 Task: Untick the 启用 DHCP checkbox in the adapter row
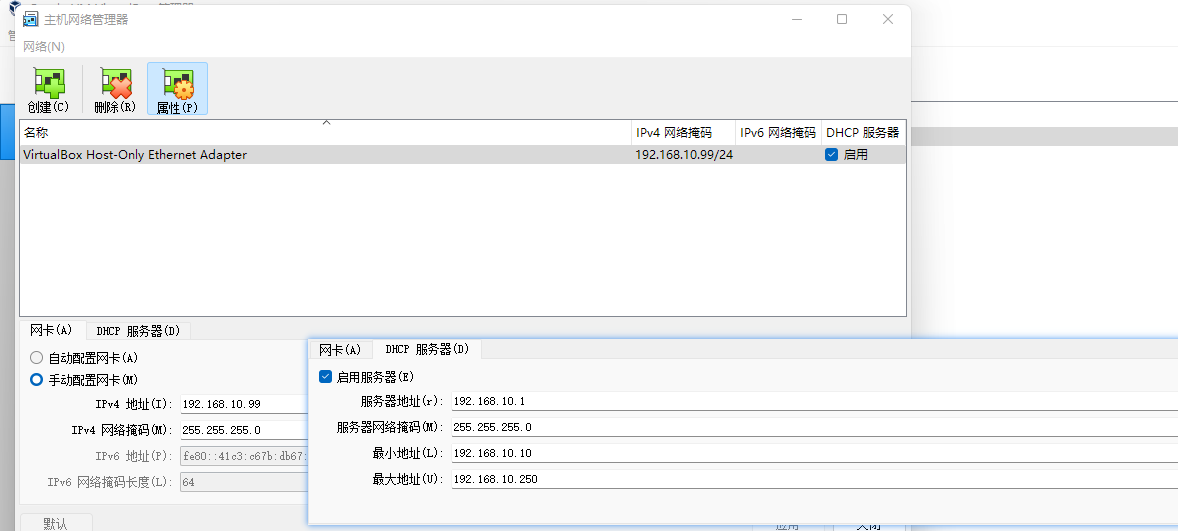832,155
